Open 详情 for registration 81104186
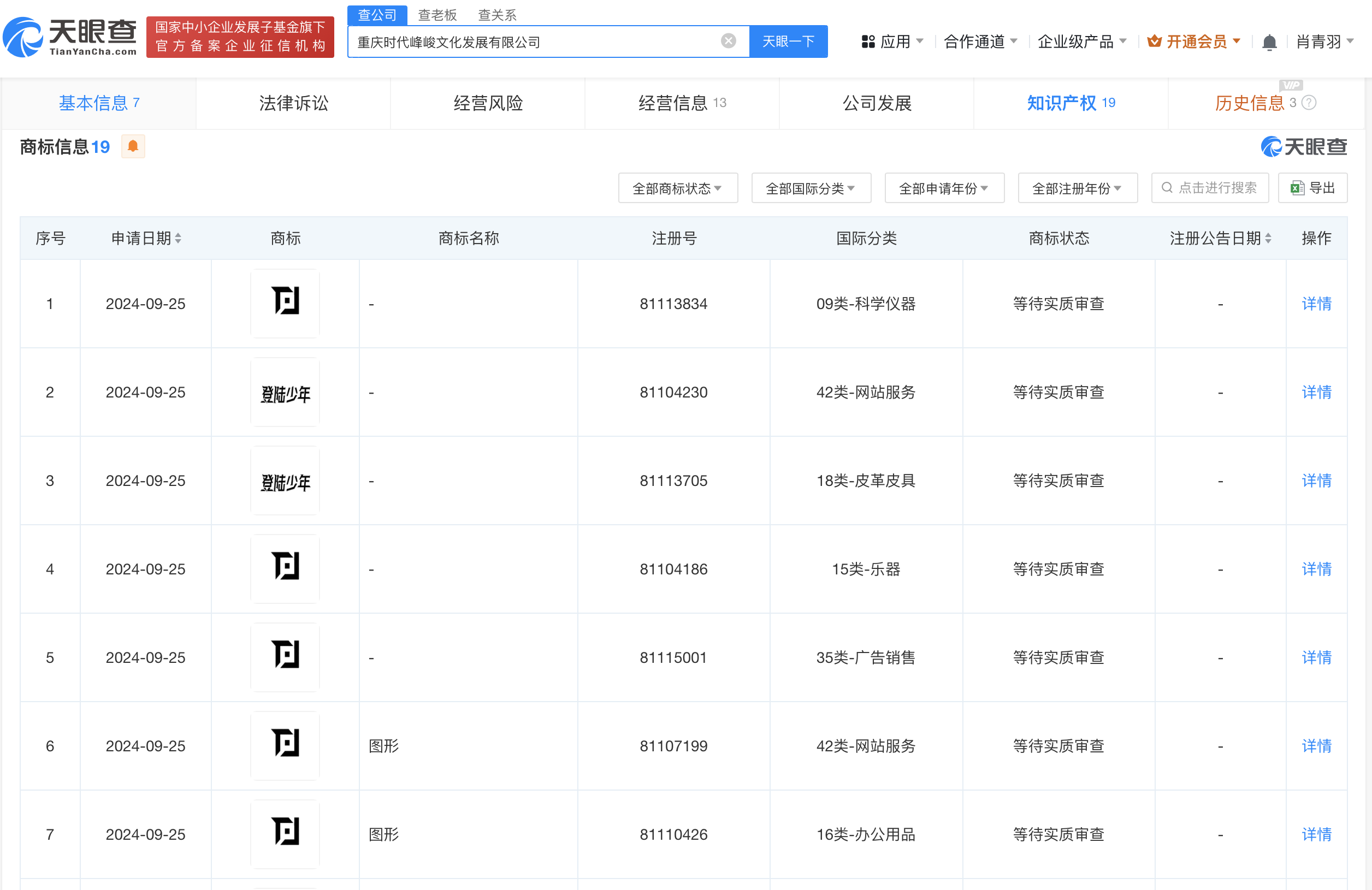Screen dimensions: 1372x890 1317,569
